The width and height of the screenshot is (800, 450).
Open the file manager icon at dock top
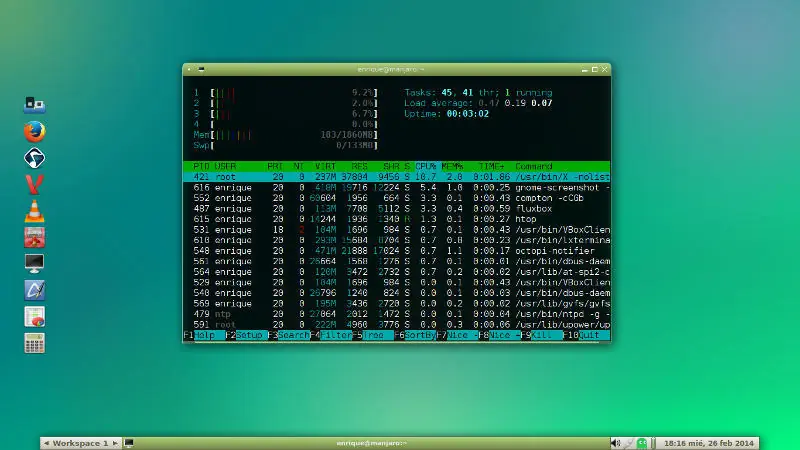pyautogui.click(x=35, y=105)
